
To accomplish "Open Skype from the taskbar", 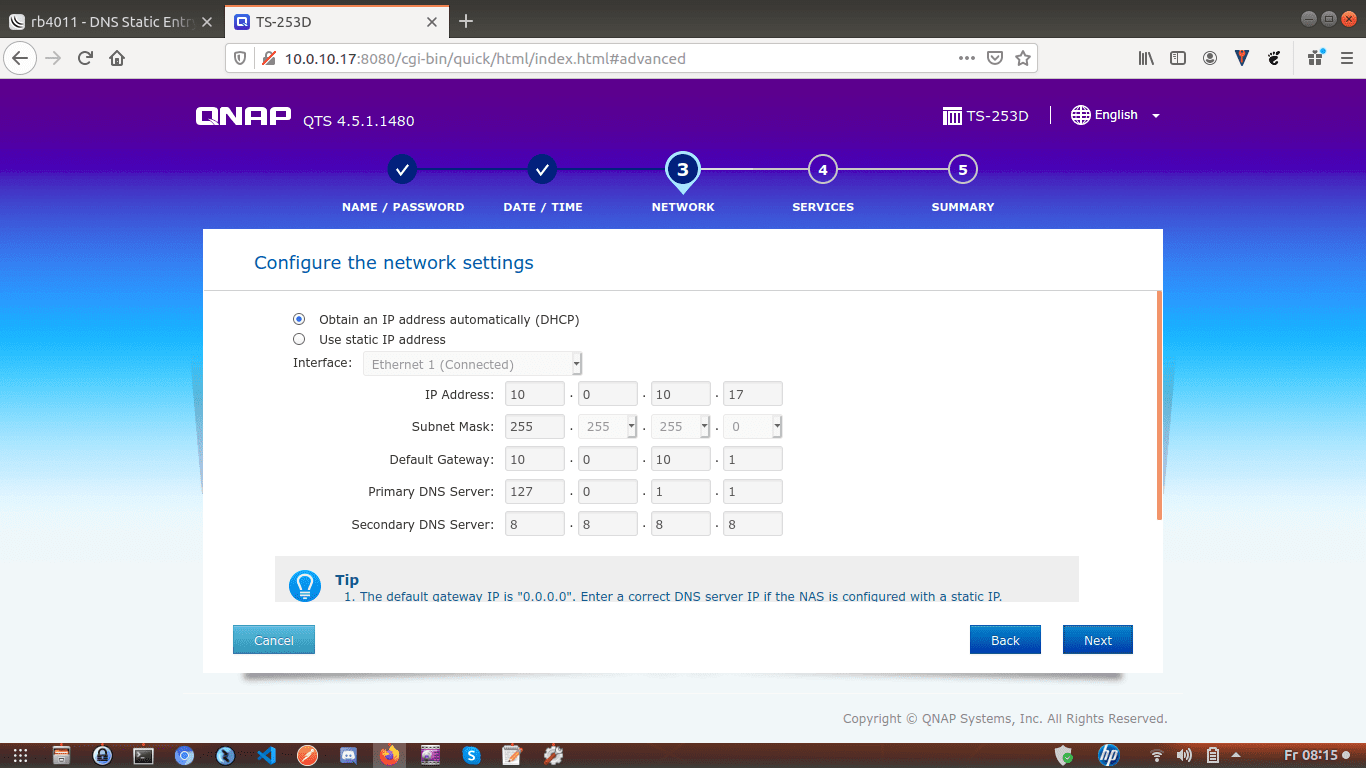I will (x=471, y=755).
